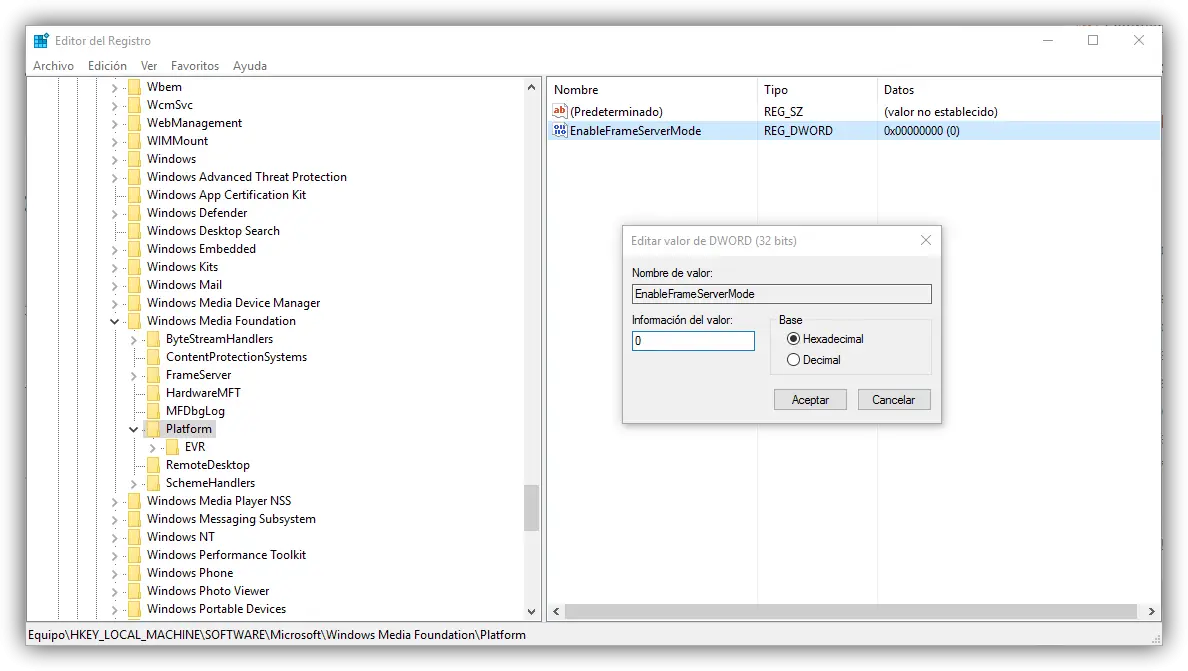1188x671 pixels.
Task: Click the Nombre column header
Action: point(652,89)
